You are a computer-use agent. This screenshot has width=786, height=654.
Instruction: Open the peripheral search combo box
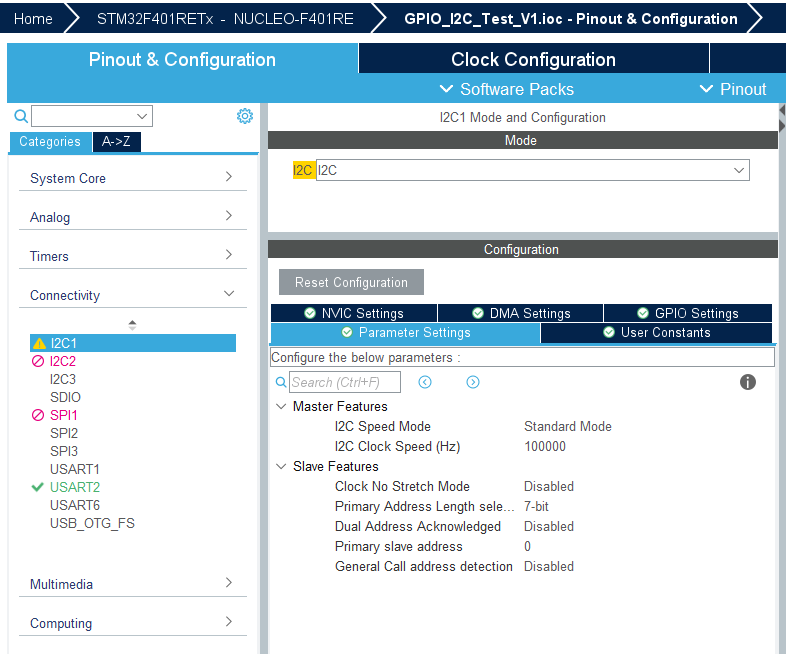click(x=92, y=116)
